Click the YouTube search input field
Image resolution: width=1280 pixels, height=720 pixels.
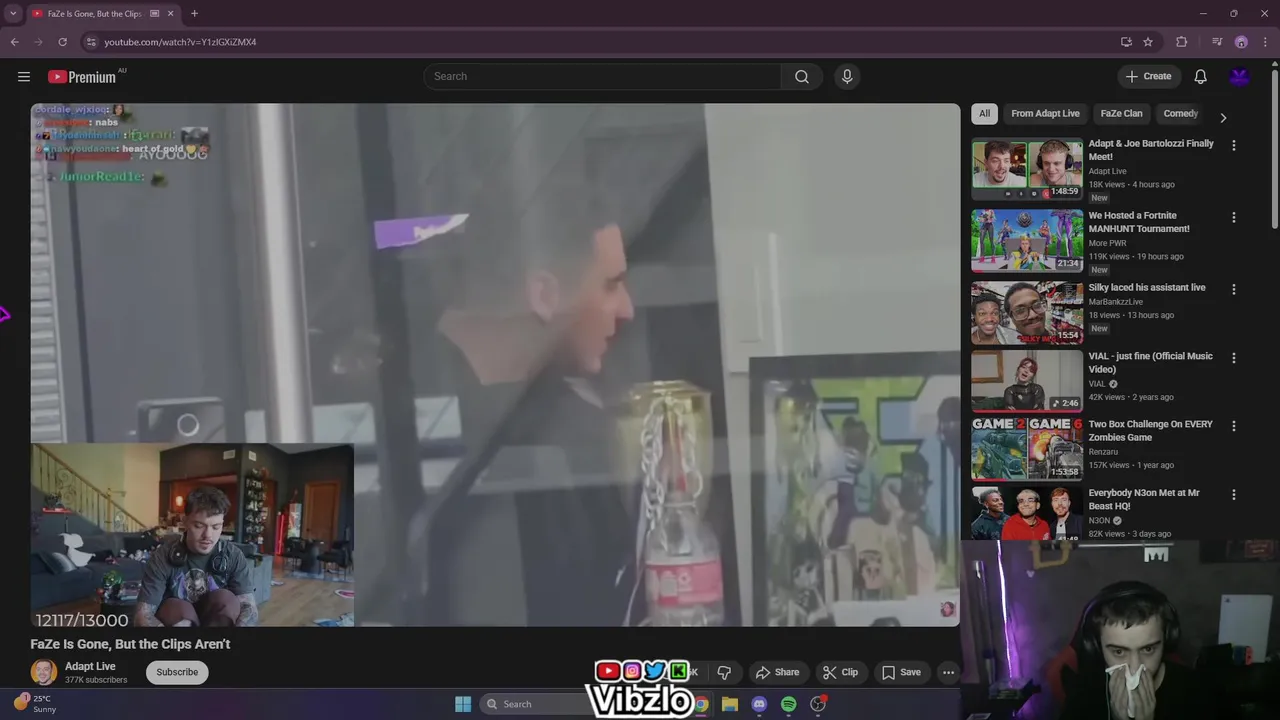click(x=602, y=76)
